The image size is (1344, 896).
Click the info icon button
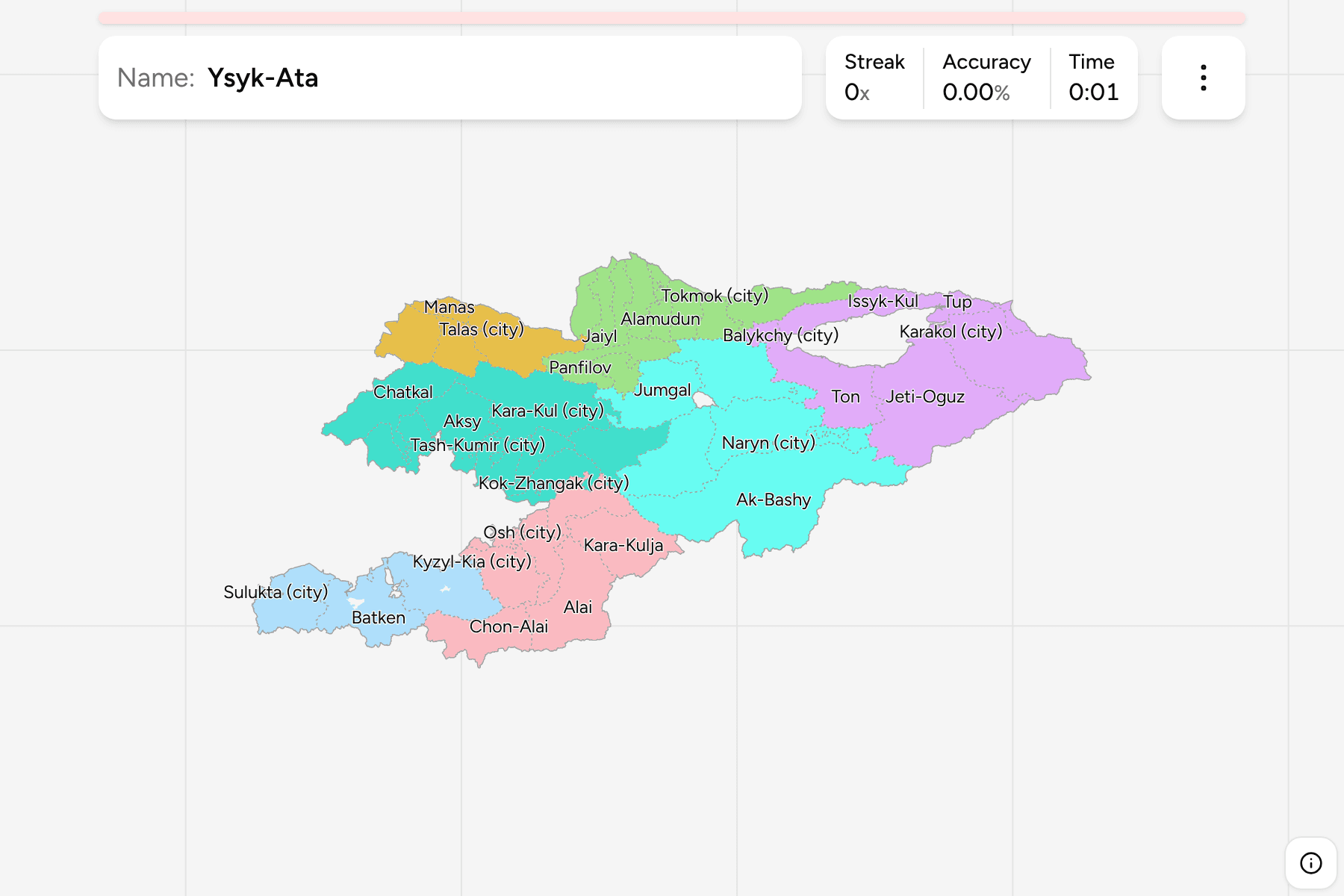click(1310, 863)
